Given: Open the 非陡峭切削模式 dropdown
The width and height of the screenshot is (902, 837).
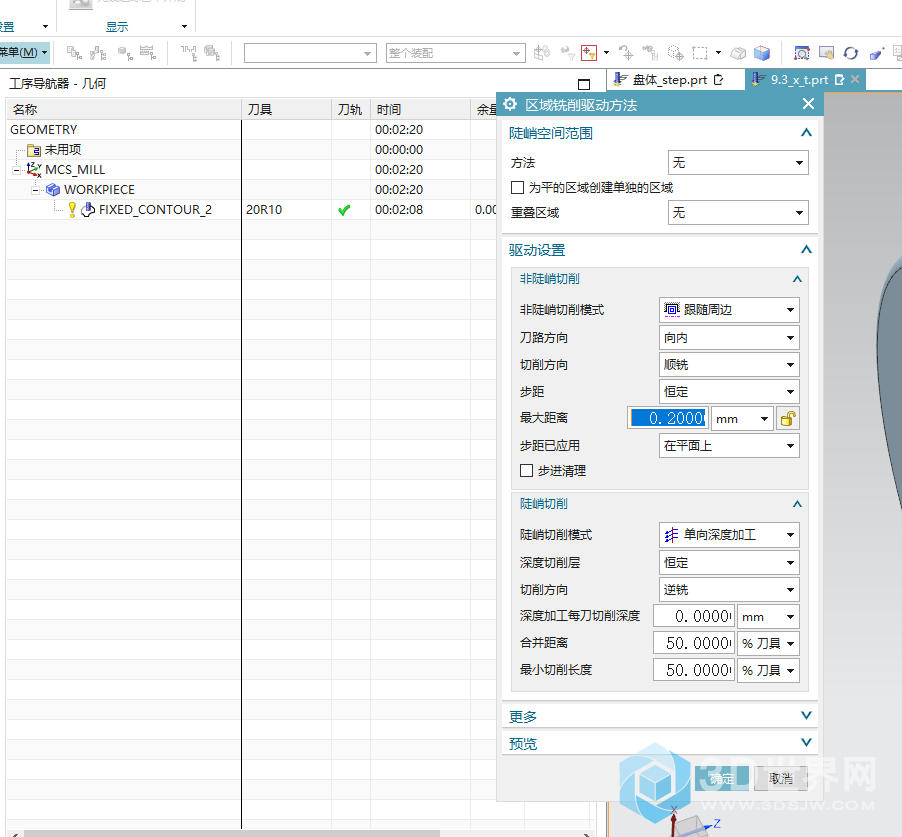Looking at the screenshot, I should click(729, 310).
